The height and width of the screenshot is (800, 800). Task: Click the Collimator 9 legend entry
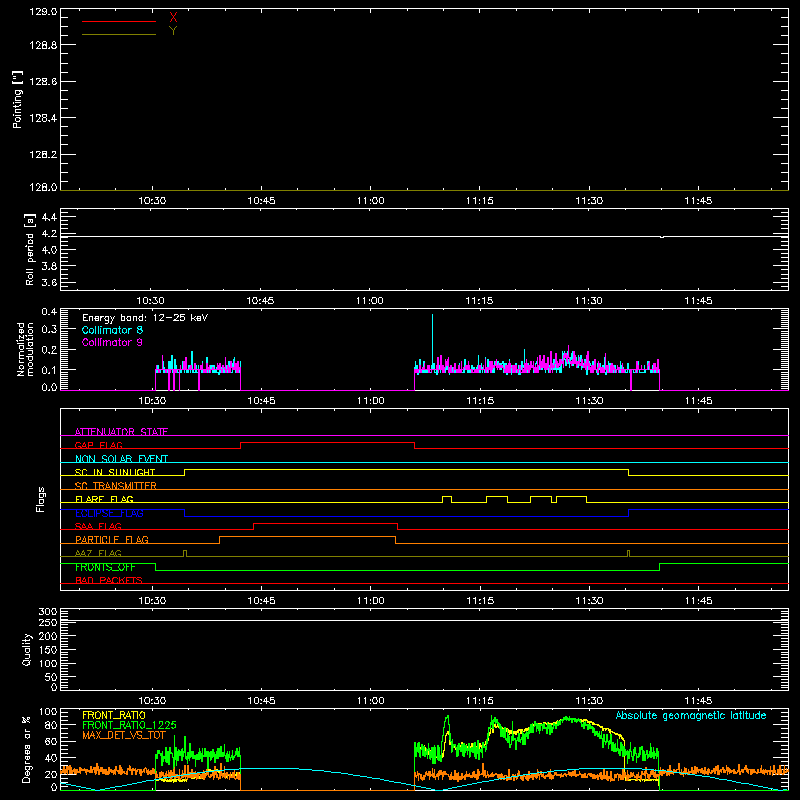[x=112, y=342]
